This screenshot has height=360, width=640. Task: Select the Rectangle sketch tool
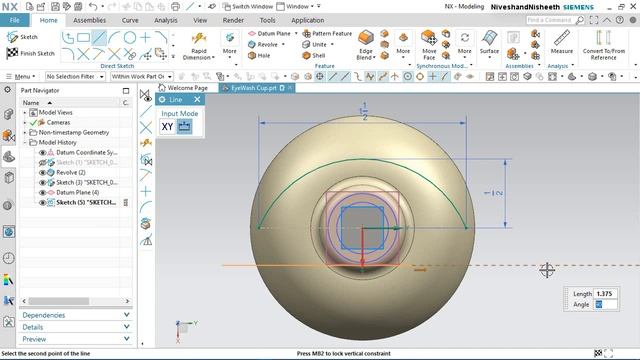(83, 38)
